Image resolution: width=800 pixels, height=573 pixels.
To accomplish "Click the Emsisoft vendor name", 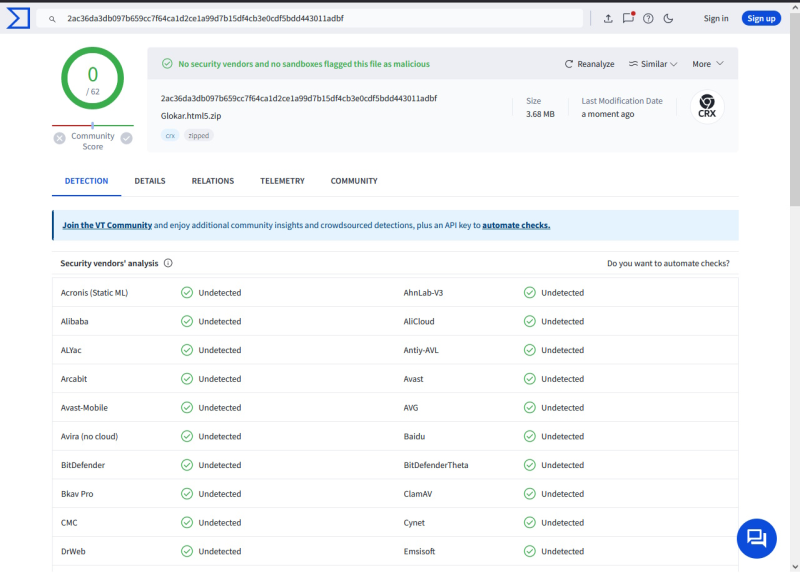I will [x=419, y=551].
